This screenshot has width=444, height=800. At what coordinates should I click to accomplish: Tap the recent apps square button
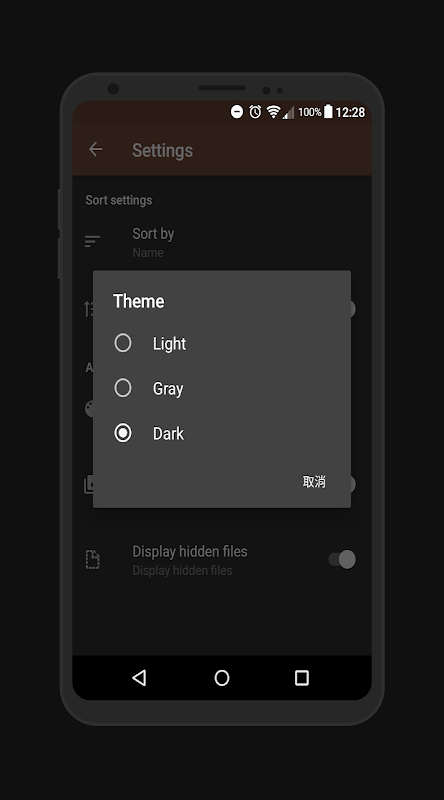pyautogui.click(x=302, y=678)
